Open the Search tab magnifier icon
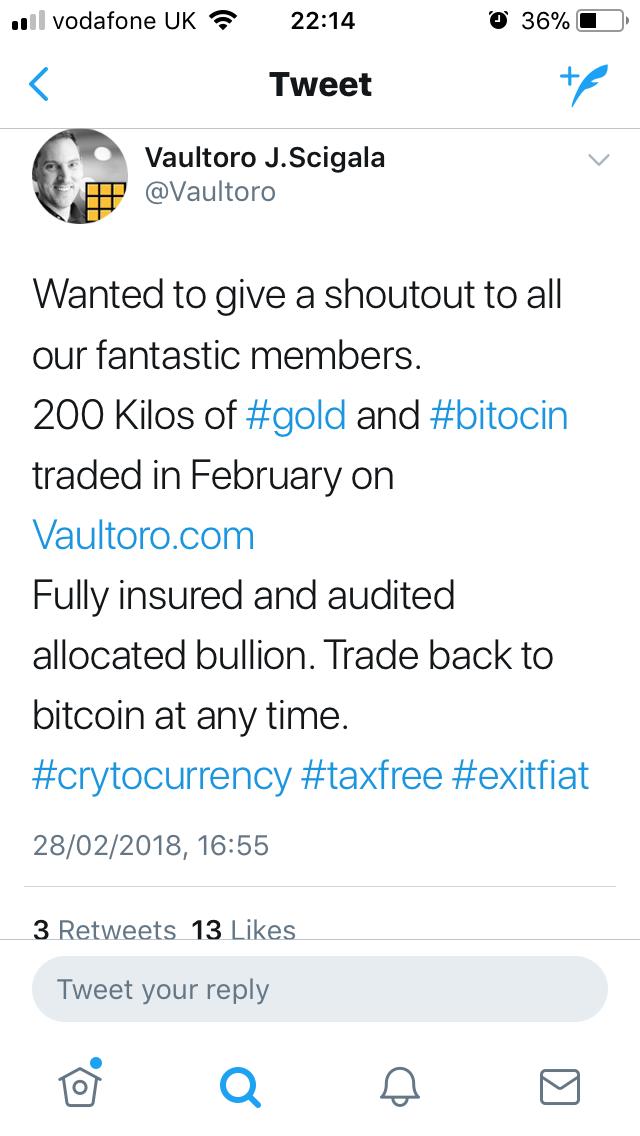Screen dimensions: 640x1136 [x=240, y=1086]
